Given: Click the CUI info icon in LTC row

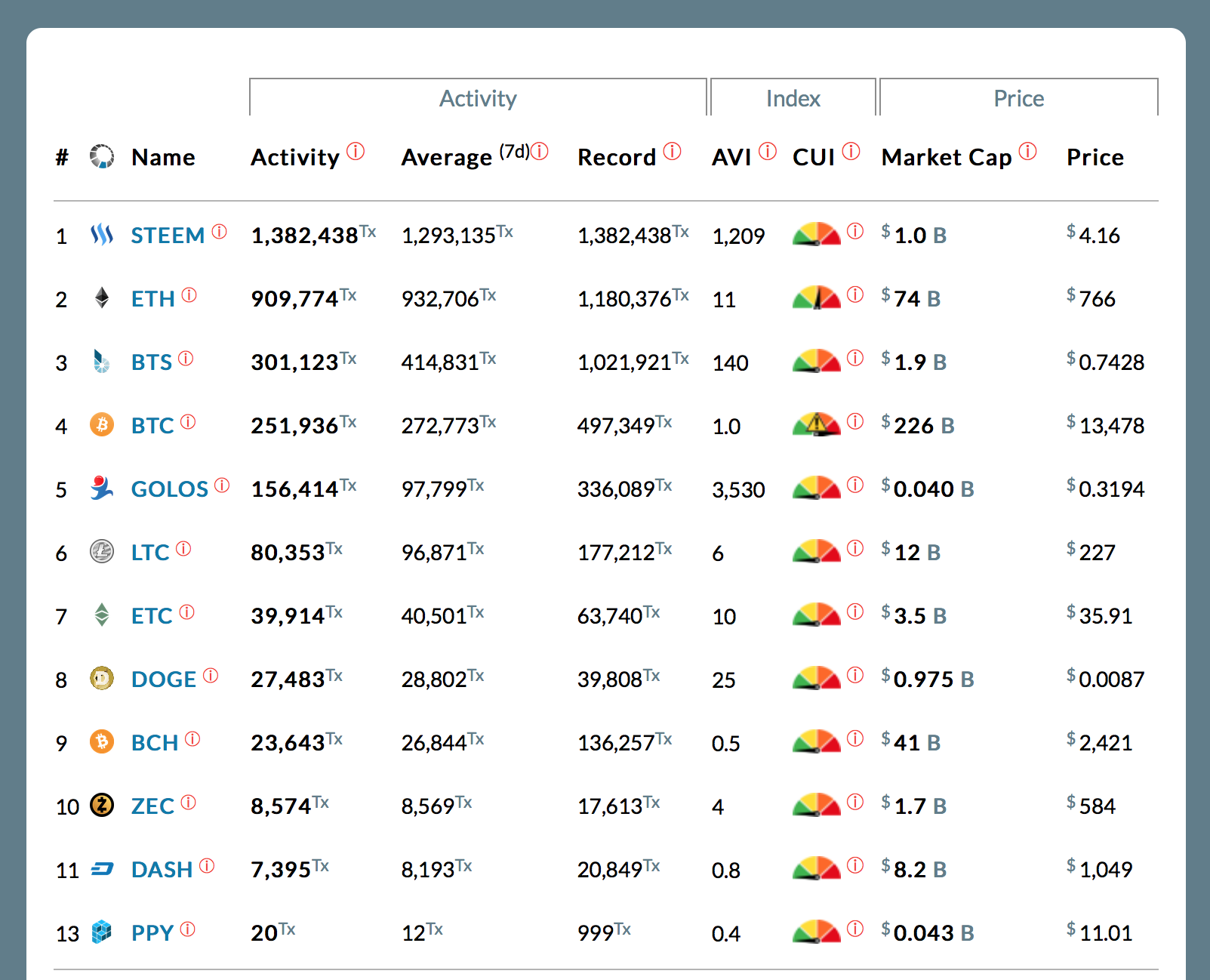Looking at the screenshot, I should coord(855,548).
